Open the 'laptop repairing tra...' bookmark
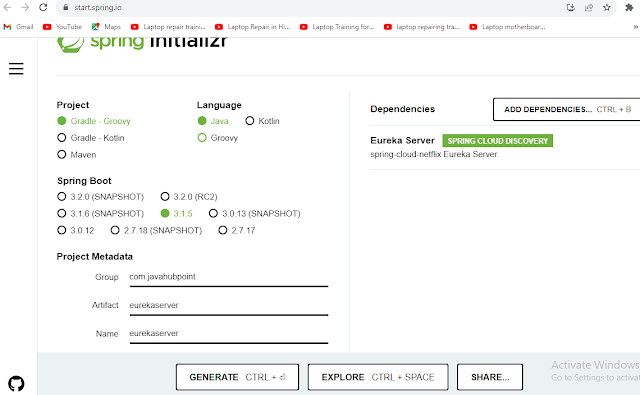 click(x=422, y=27)
